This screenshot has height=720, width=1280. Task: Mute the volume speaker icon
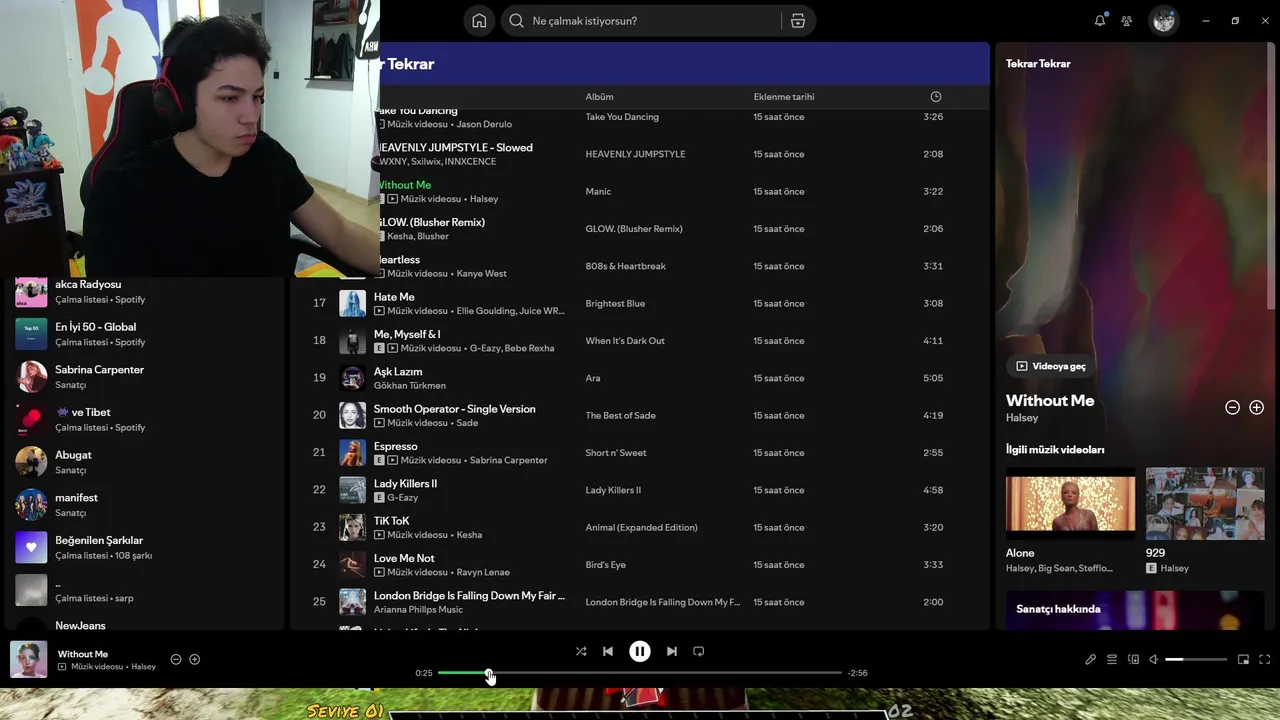1153,659
